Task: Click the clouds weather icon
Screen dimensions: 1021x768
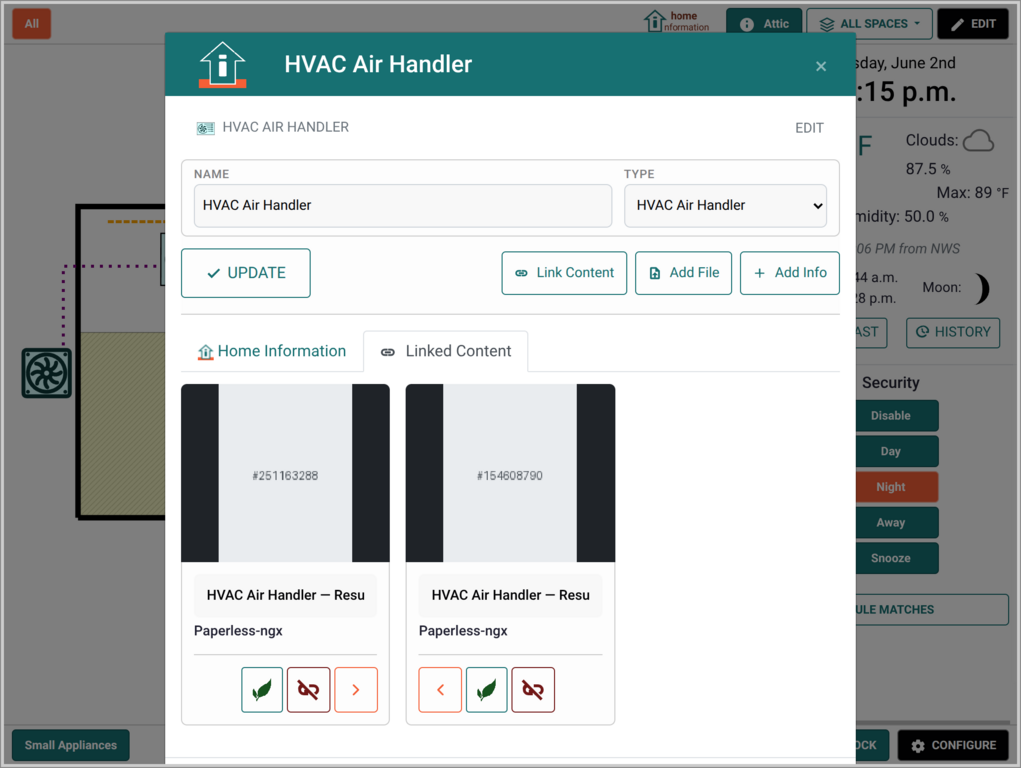Action: point(977,141)
